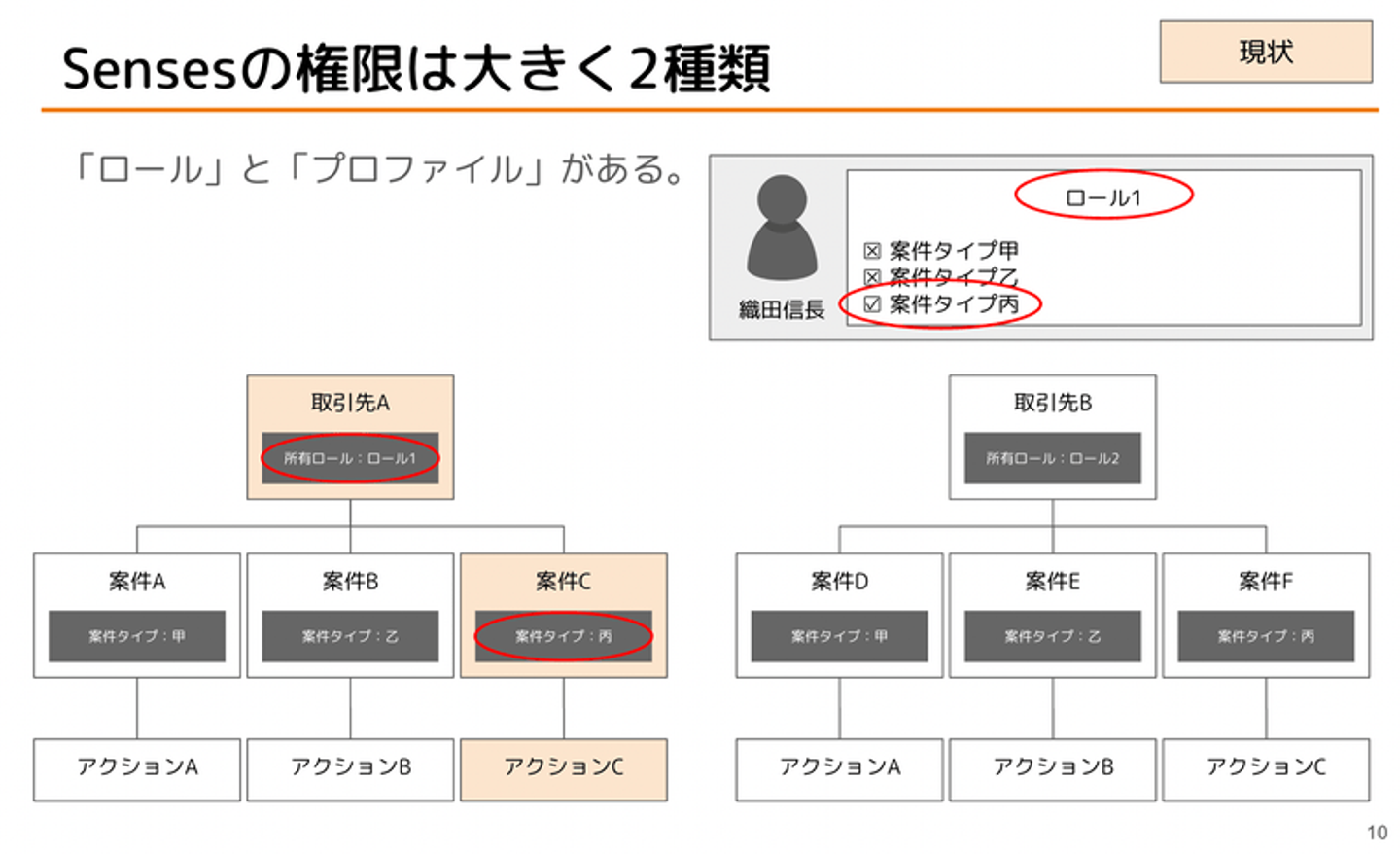
Task: Click the 織田信長 user silhouette icon
Action: [x=782, y=228]
